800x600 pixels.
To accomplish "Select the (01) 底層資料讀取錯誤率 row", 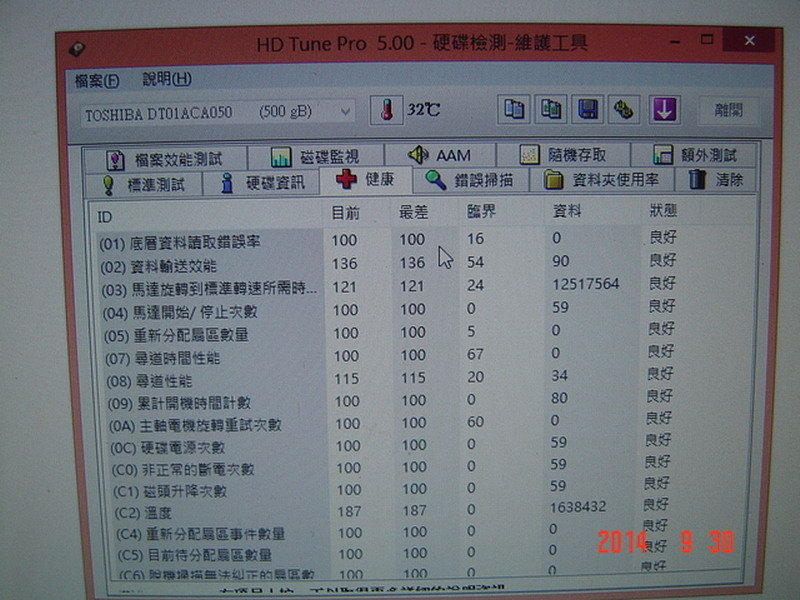I will pyautogui.click(x=388, y=240).
